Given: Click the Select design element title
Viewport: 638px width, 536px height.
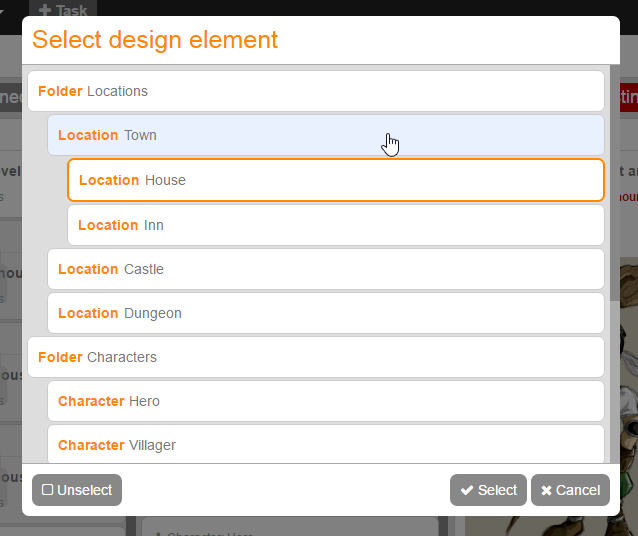Looking at the screenshot, I should coord(155,40).
